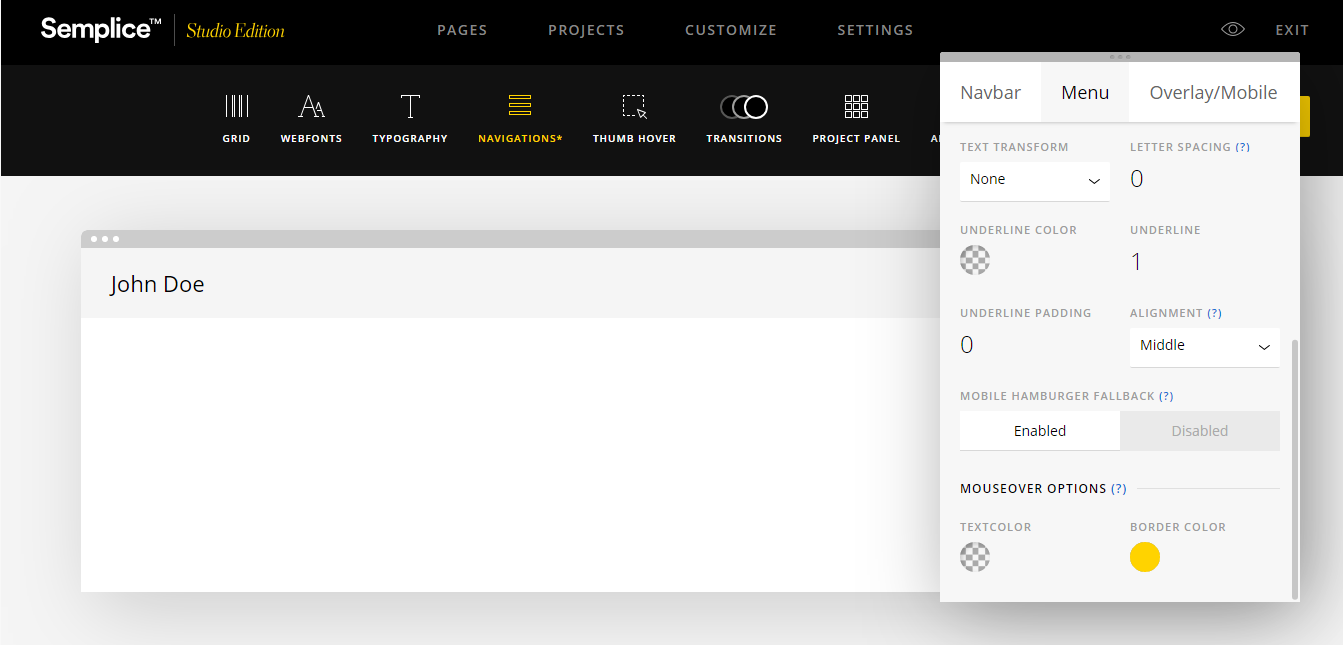The image size is (1343, 645).
Task: Open the Alignment dropdown set to Middle
Action: (x=1204, y=346)
